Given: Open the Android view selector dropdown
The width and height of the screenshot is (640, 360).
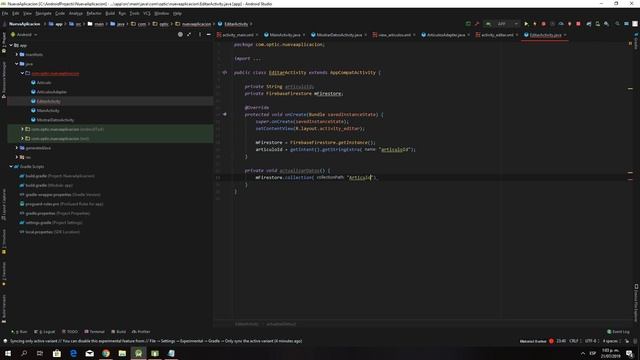Looking at the screenshot, I should point(24,35).
